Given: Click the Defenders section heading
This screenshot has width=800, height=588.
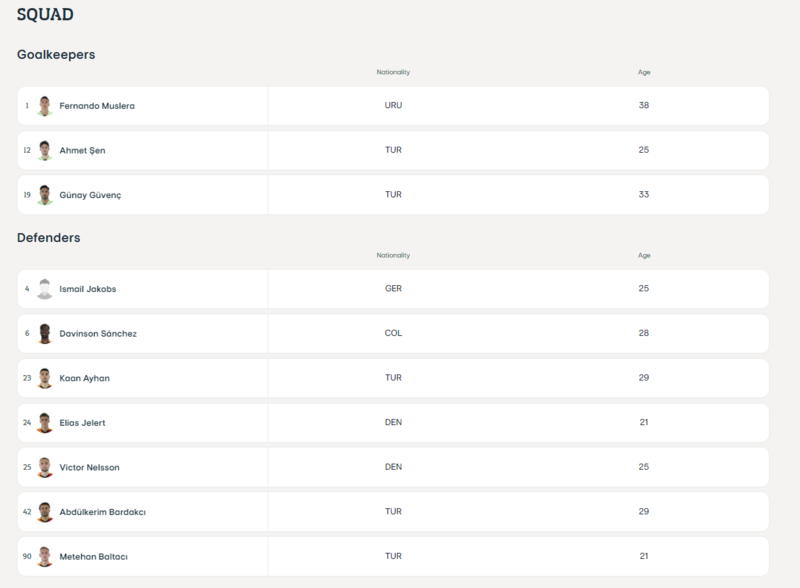Looking at the screenshot, I should click(49, 238).
